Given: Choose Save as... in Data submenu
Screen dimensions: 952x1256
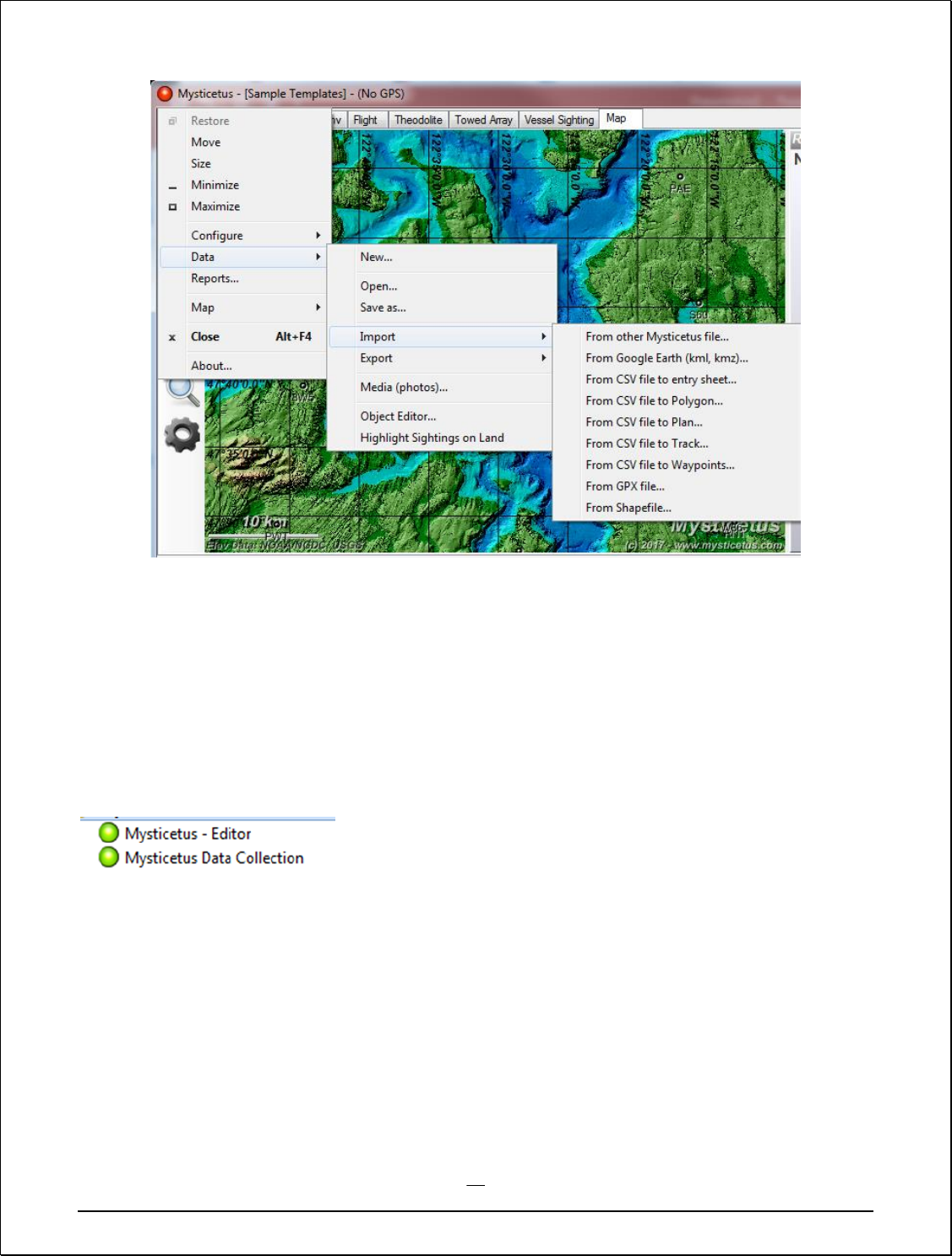Looking at the screenshot, I should 441,307.
